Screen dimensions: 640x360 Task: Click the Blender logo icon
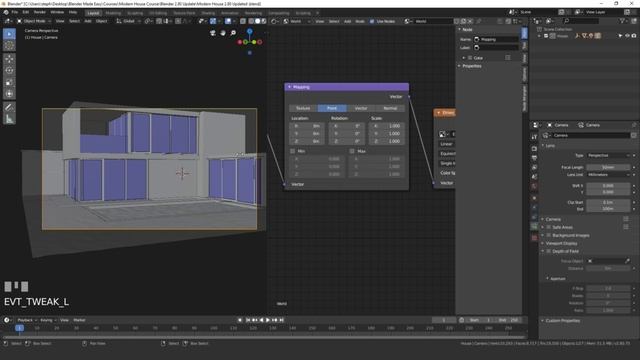tap(6, 12)
